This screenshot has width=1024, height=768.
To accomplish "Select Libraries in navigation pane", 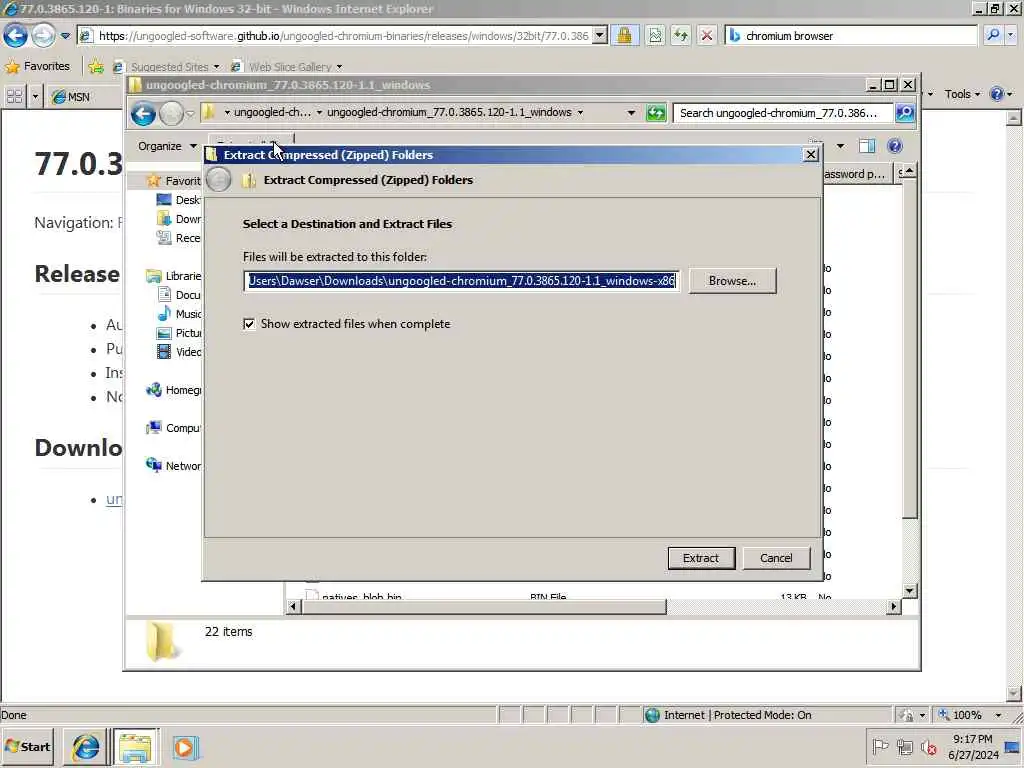I will tap(174, 276).
